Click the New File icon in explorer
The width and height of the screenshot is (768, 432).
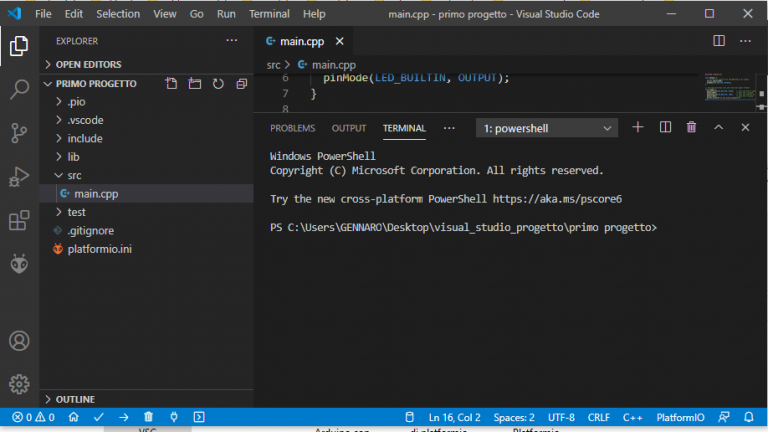click(171, 84)
